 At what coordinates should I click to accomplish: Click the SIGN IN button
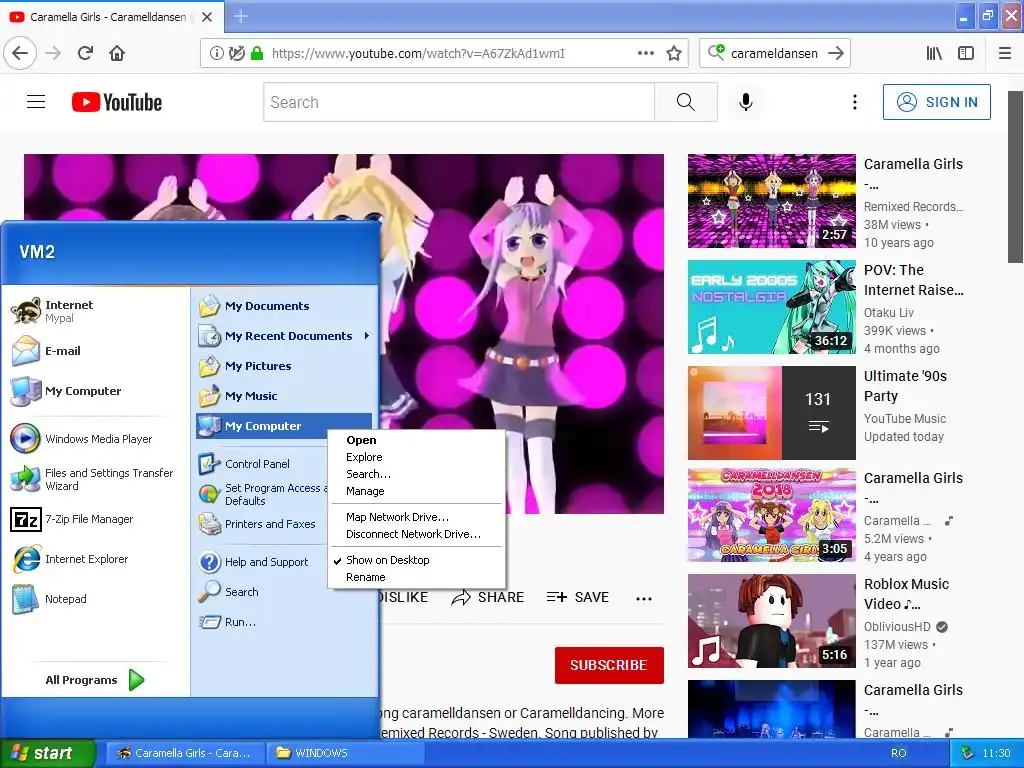pyautogui.click(x=936, y=102)
